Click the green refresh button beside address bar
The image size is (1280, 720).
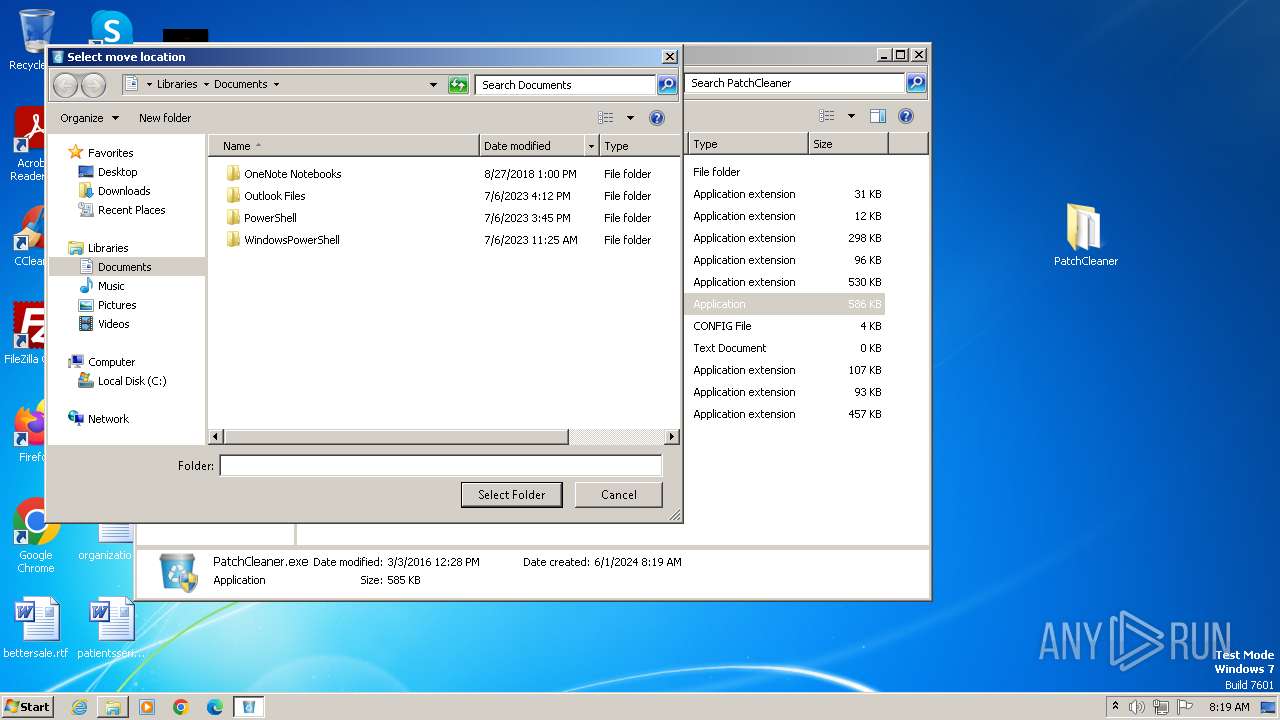coord(458,85)
